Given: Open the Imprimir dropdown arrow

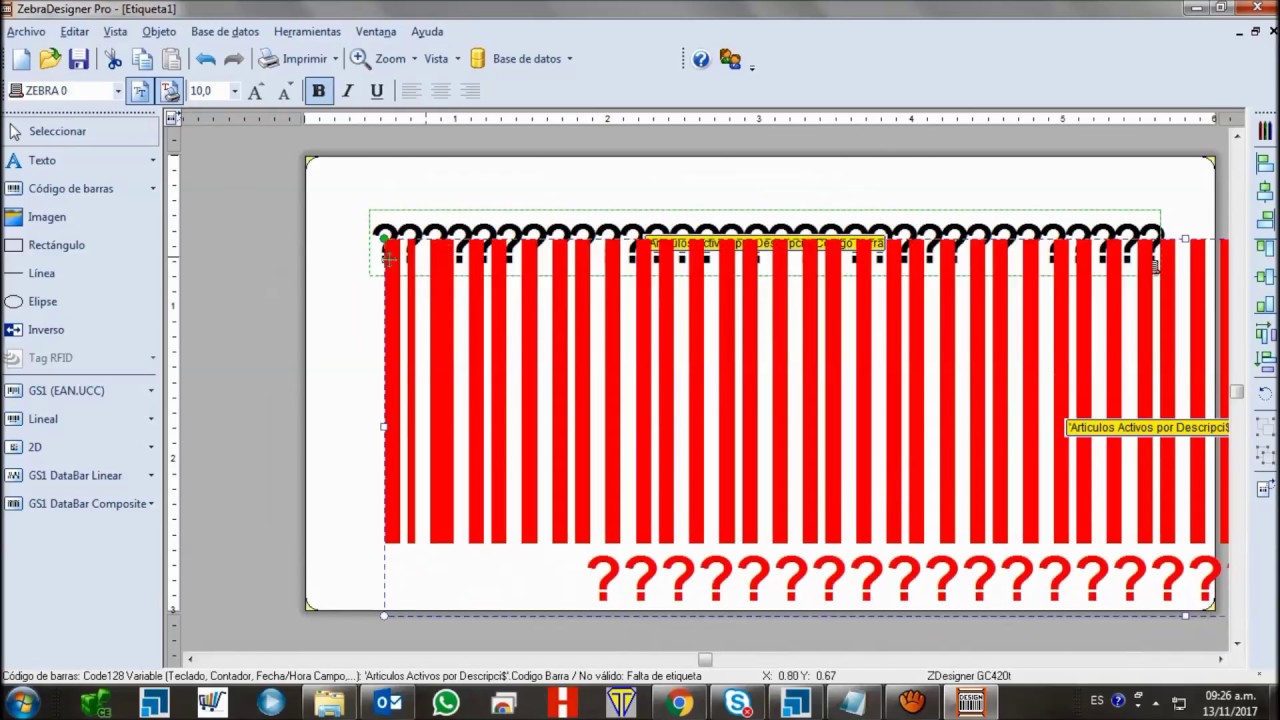Looking at the screenshot, I should point(335,59).
